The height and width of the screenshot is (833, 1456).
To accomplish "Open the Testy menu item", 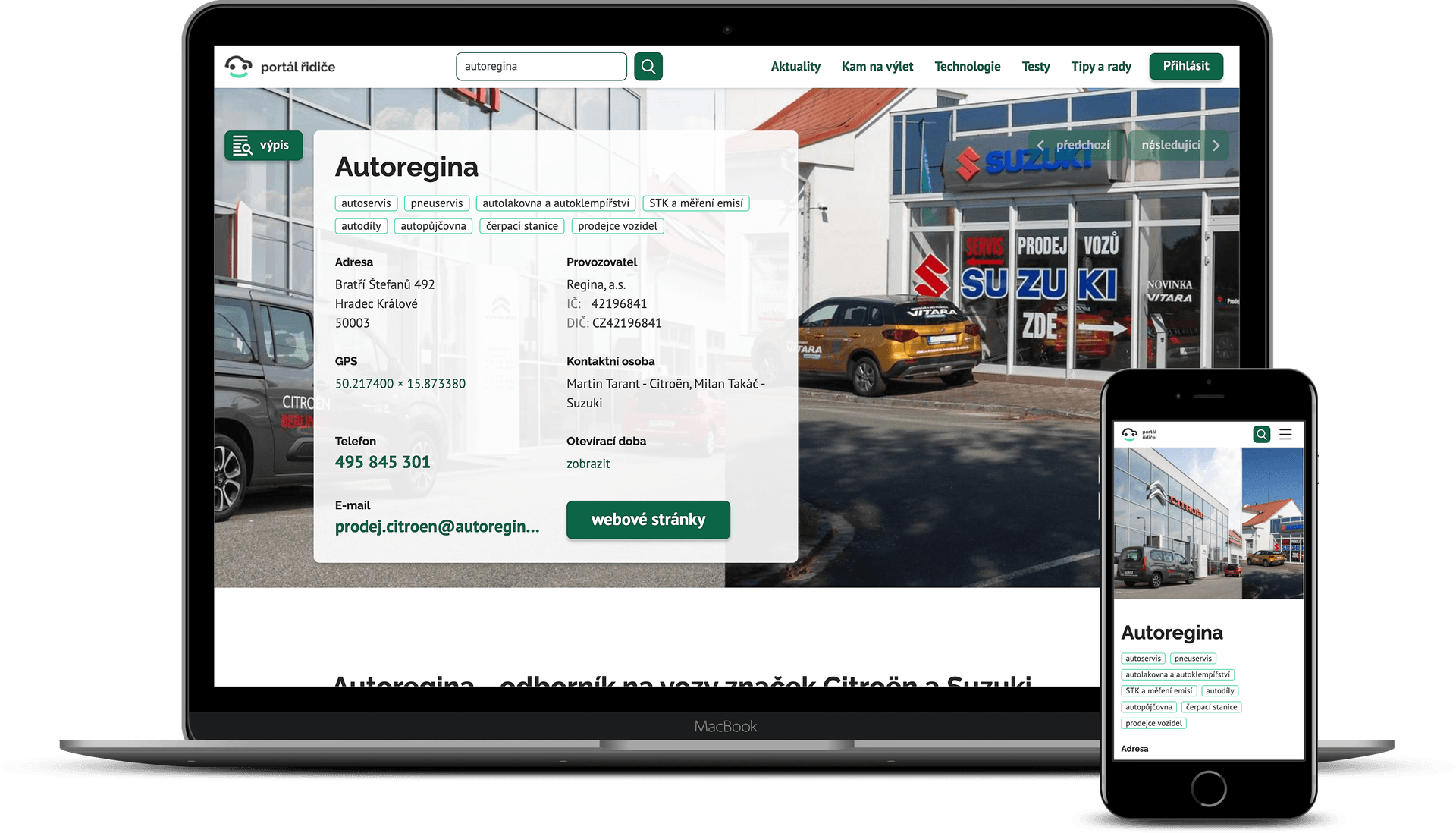I will point(1036,67).
